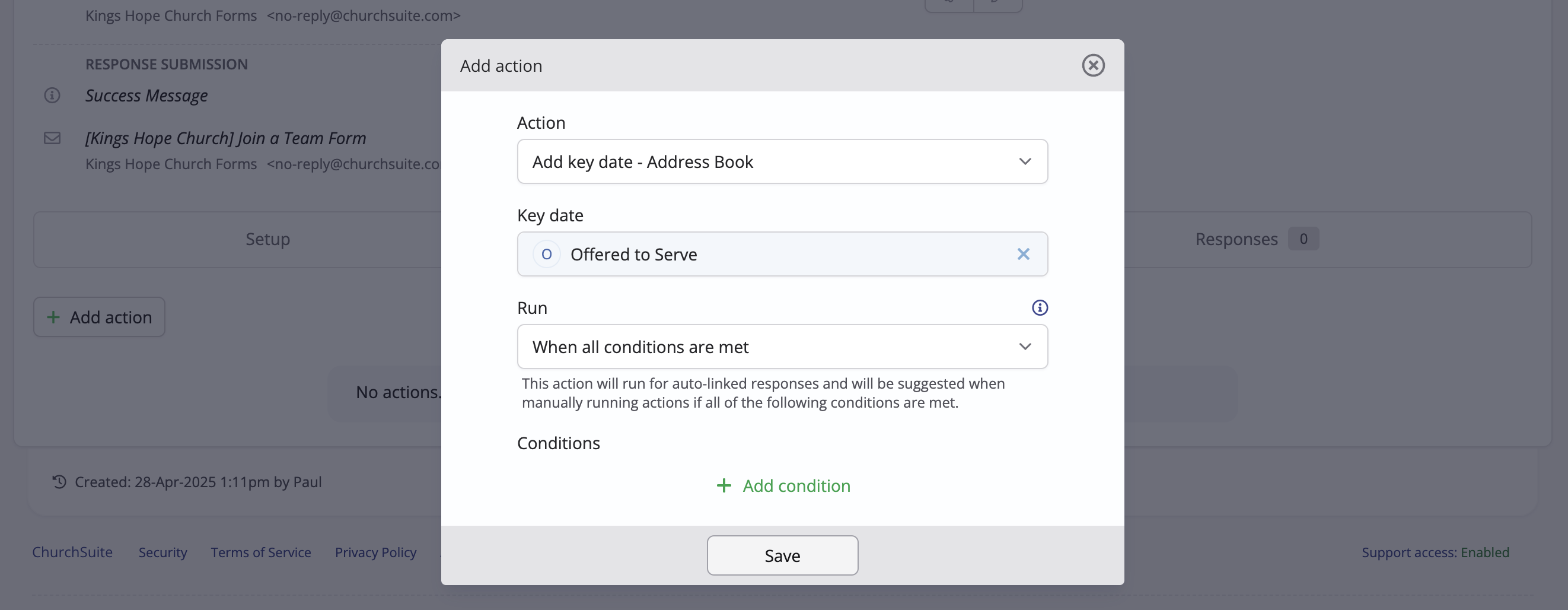Open the Privacy Policy link

coord(375,552)
